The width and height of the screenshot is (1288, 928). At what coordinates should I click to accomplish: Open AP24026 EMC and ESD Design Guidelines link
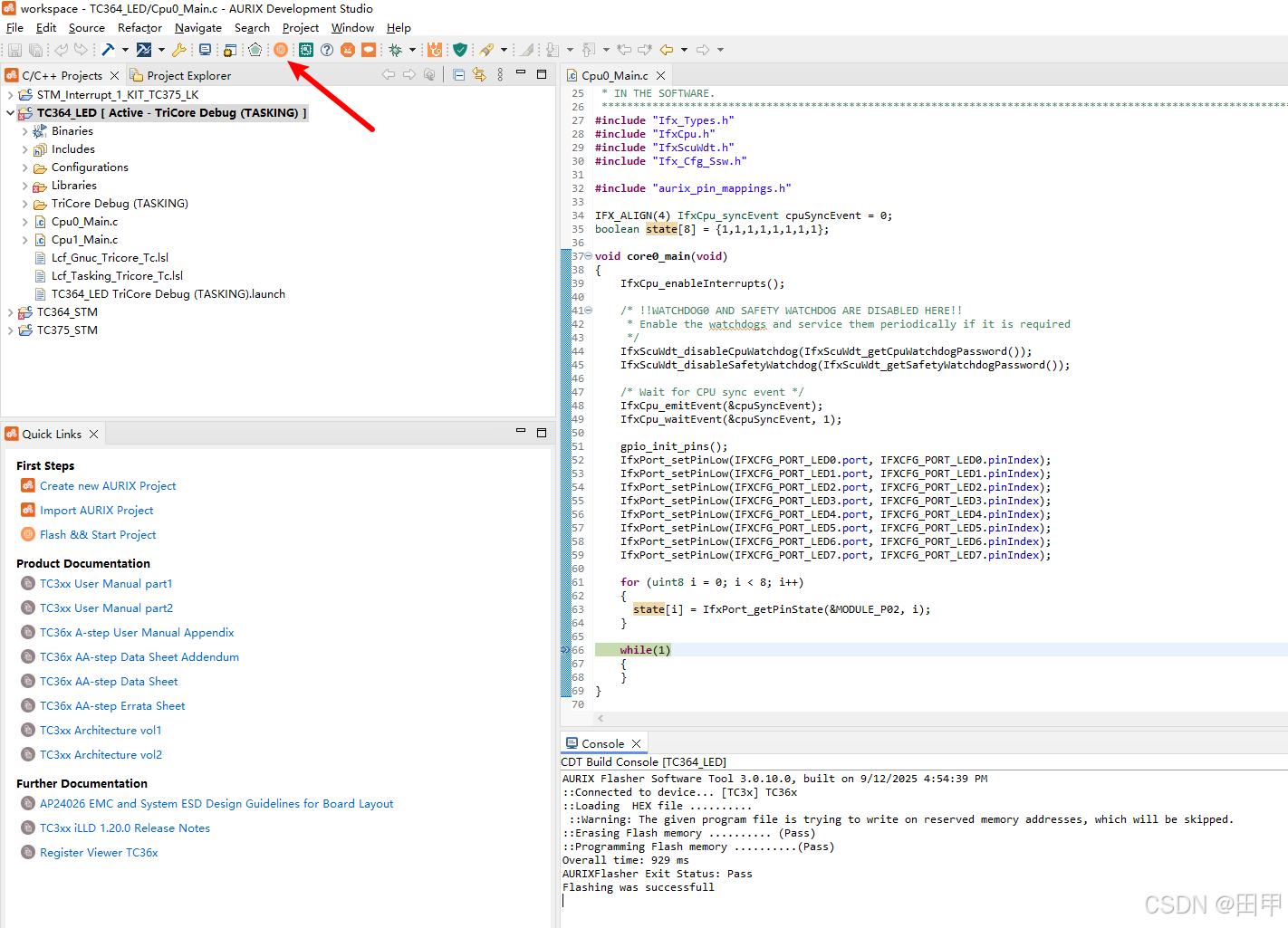click(216, 804)
